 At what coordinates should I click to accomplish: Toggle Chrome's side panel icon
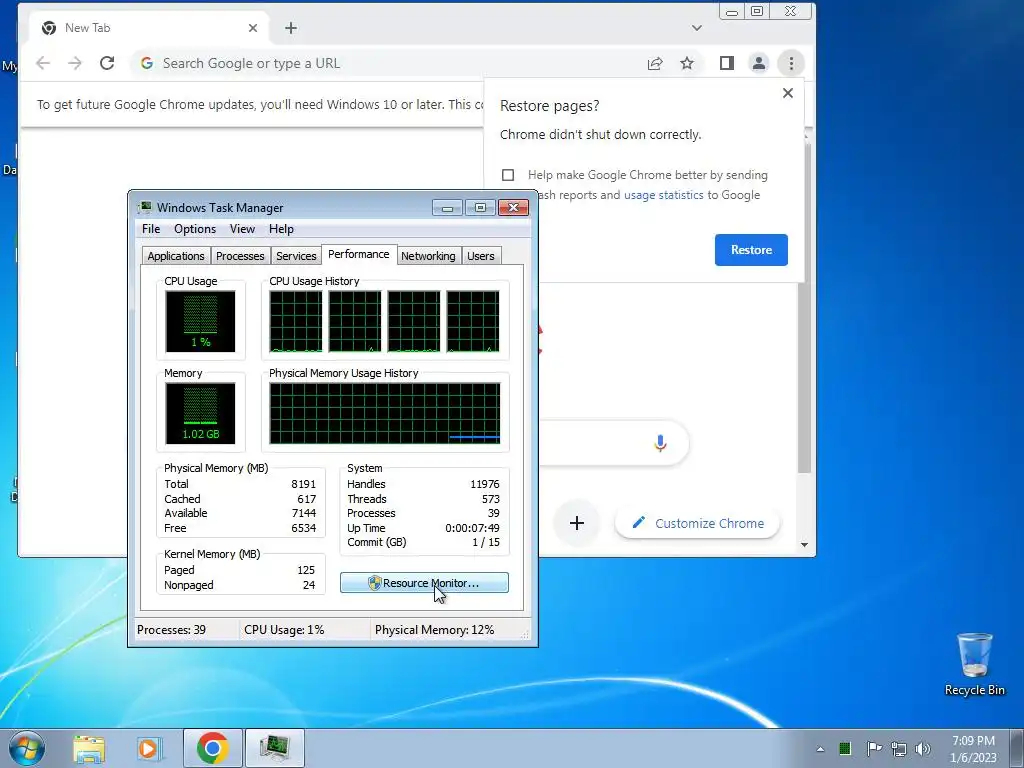coord(727,63)
